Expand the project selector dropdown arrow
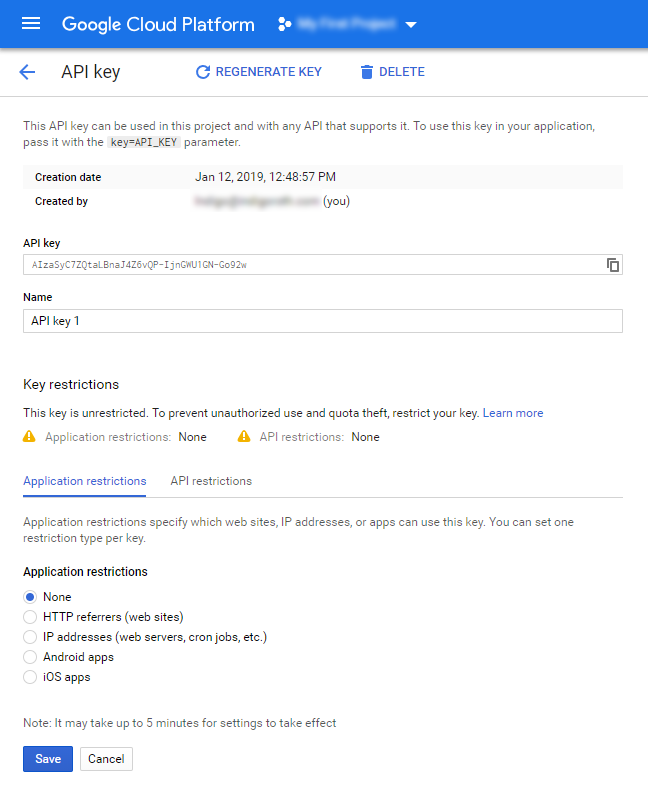The width and height of the screenshot is (648, 785). (x=411, y=24)
